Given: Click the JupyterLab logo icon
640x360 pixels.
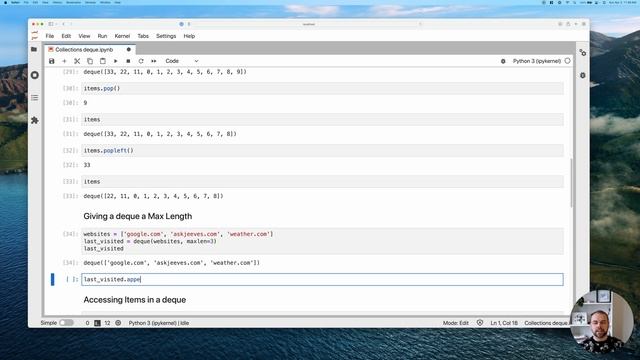Looking at the screenshot, I should point(35,36).
